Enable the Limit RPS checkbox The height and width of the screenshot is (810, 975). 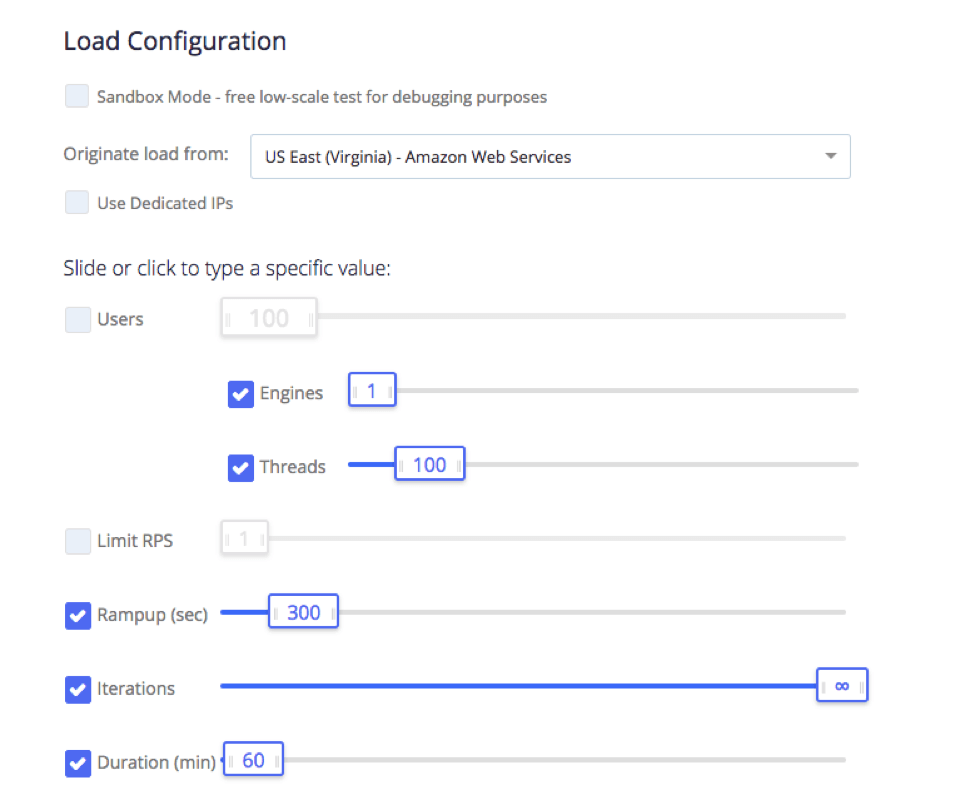78,541
